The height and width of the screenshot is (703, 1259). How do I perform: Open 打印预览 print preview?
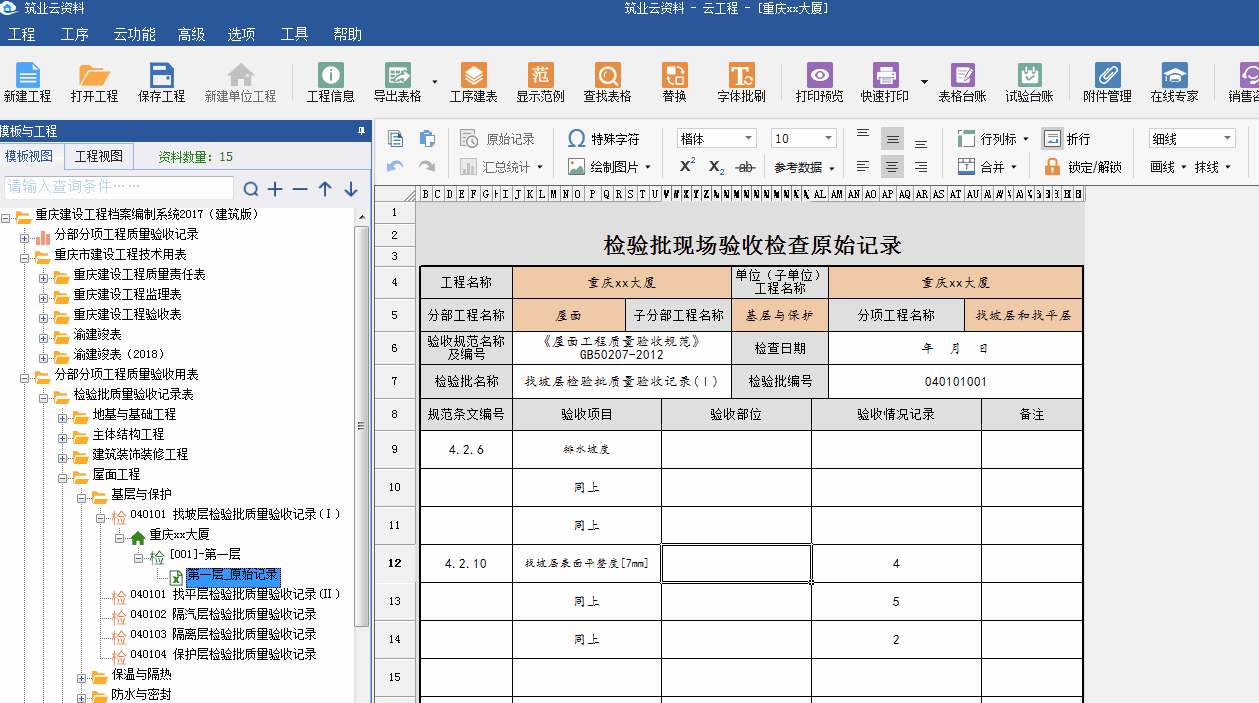pos(820,82)
